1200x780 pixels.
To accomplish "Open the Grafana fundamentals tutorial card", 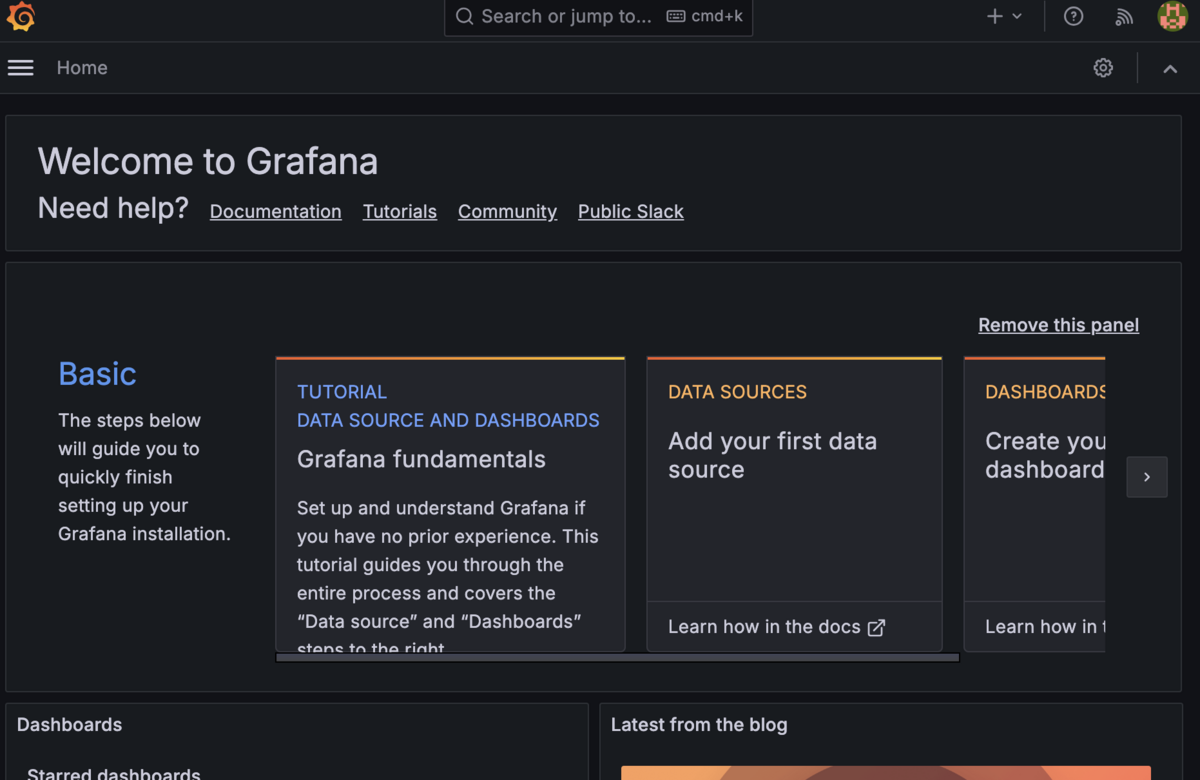I will 450,504.
